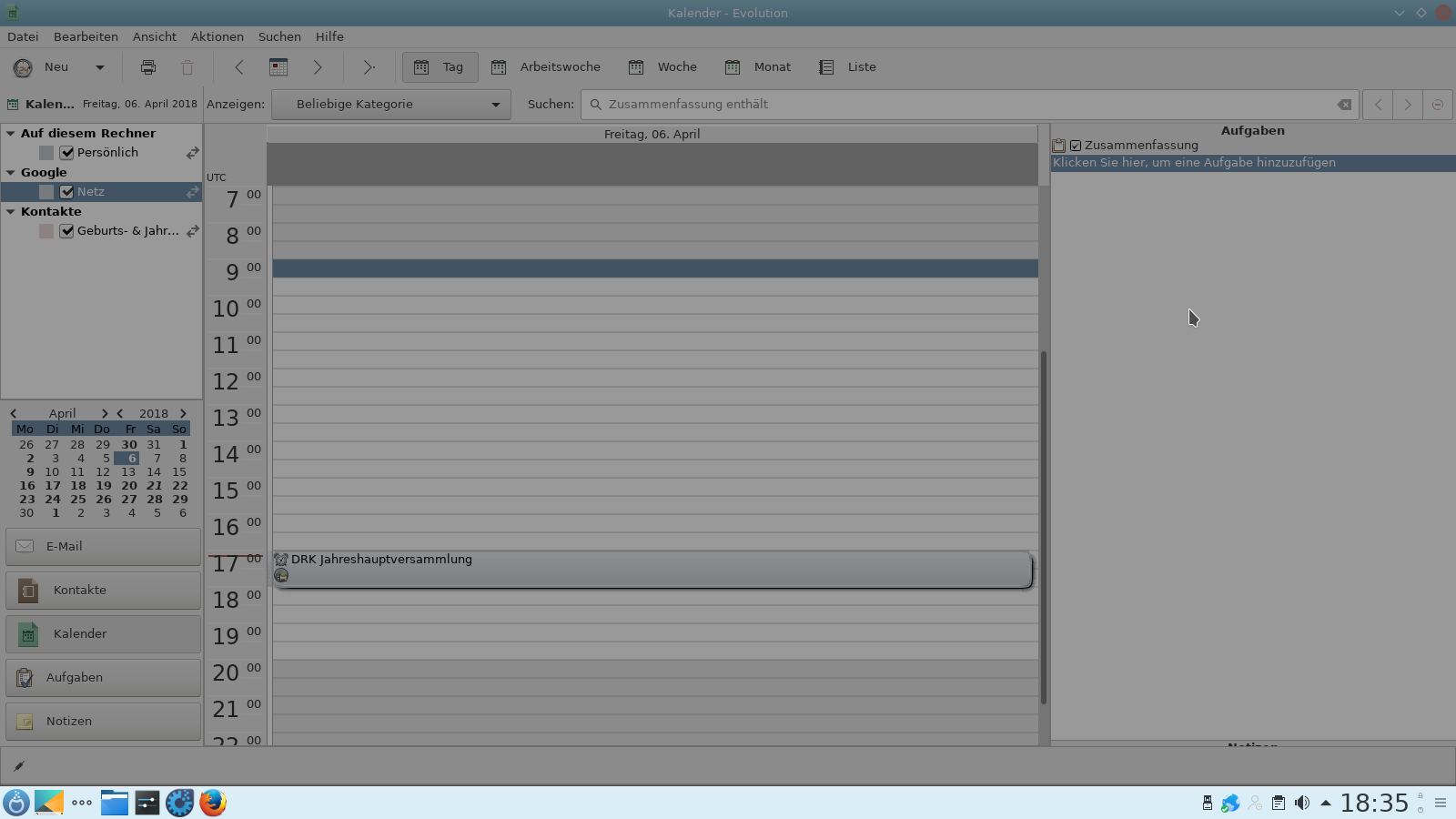
Task: Collapse the Google calendar group
Action: coord(11,173)
